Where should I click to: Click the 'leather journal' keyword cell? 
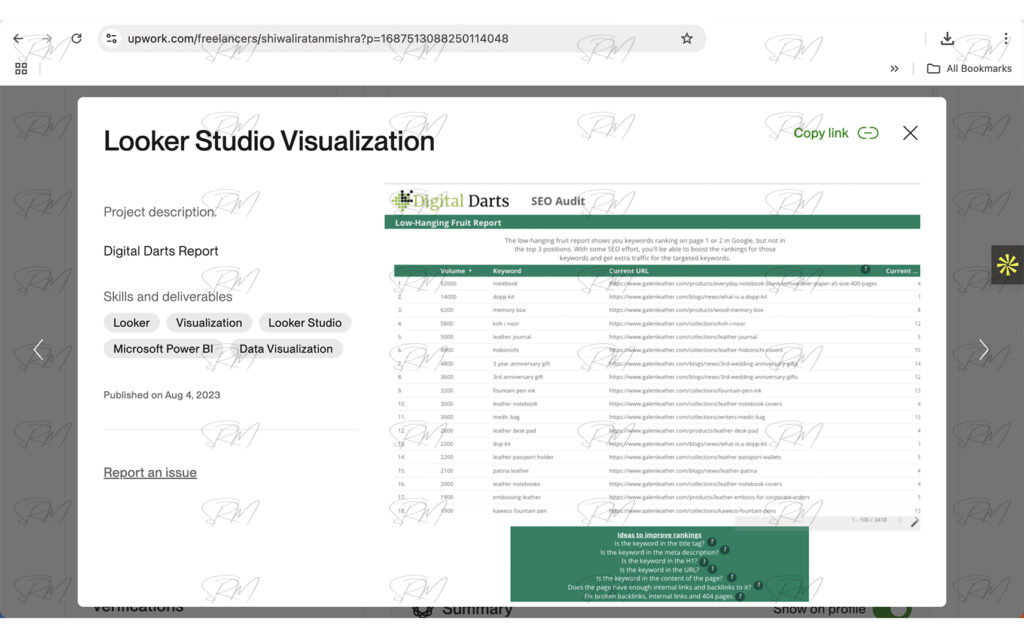pyautogui.click(x=512, y=337)
